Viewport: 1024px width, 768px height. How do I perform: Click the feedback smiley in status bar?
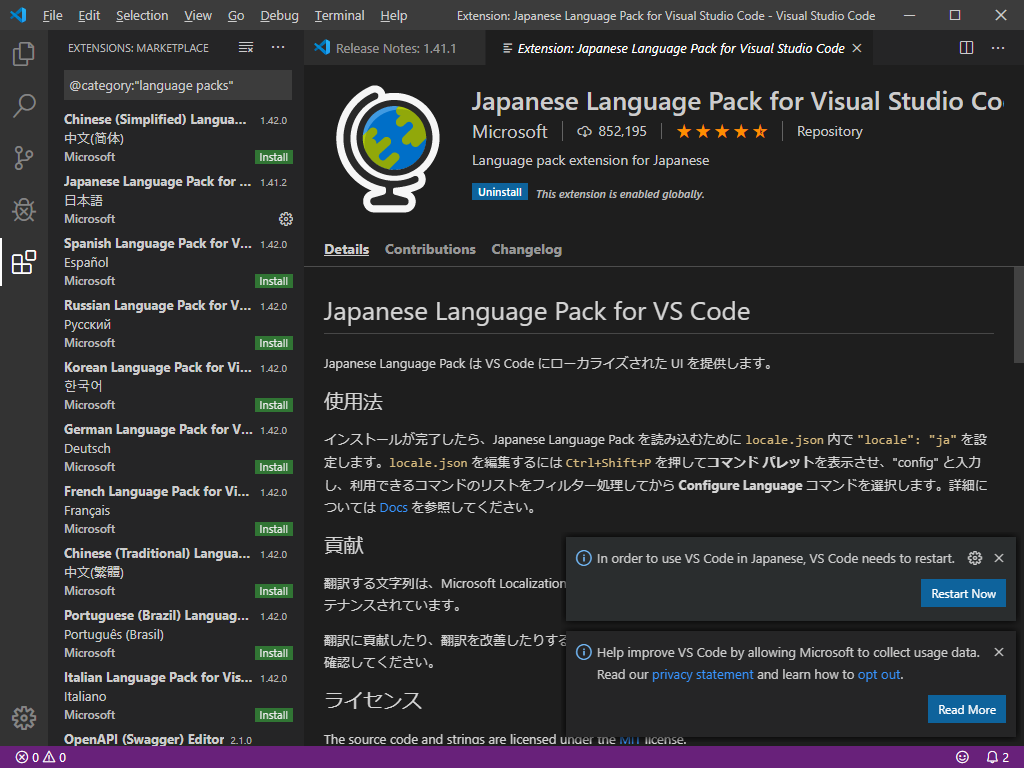[x=962, y=757]
